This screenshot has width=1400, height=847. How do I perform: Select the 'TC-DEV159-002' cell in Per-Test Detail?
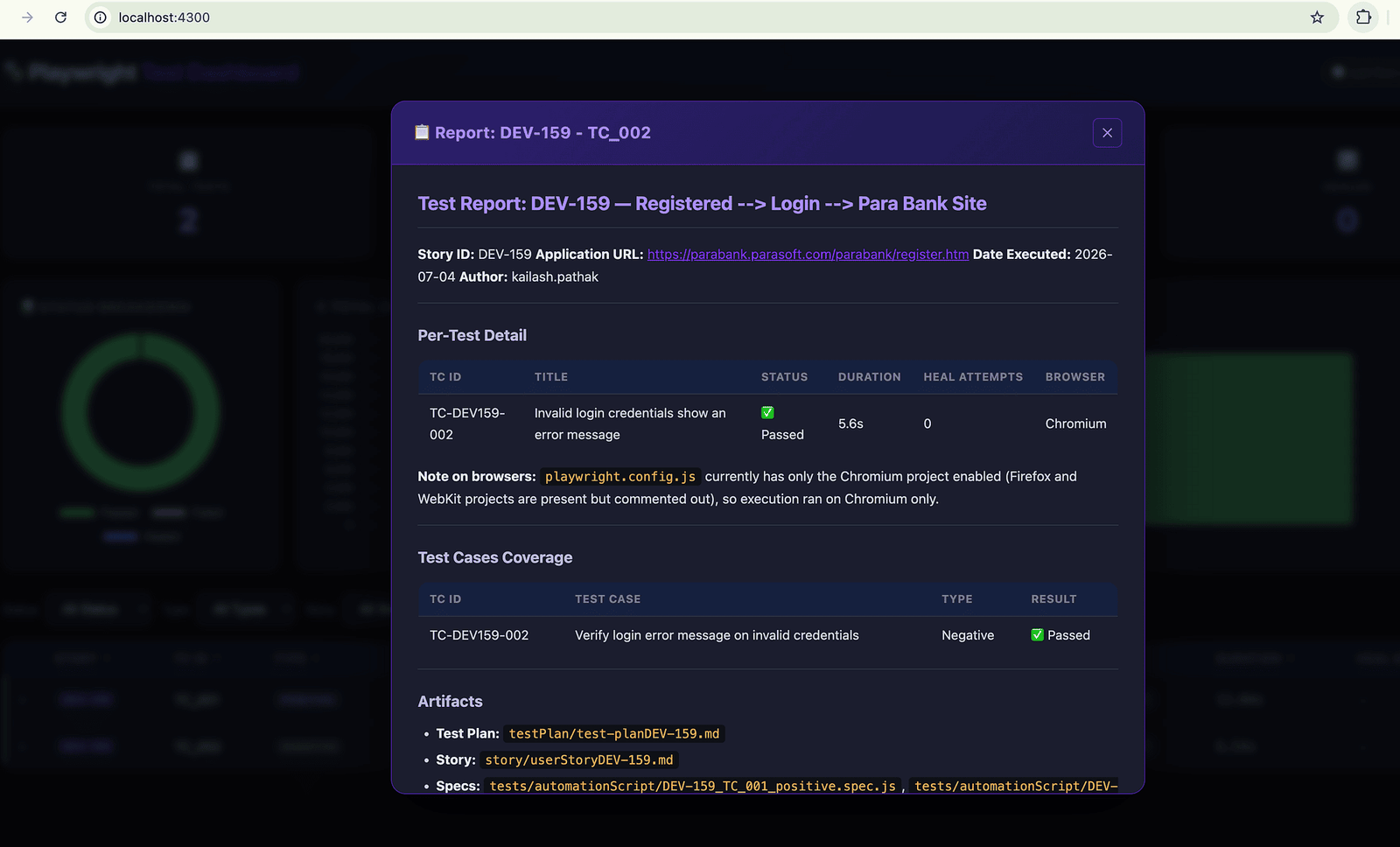(x=467, y=423)
